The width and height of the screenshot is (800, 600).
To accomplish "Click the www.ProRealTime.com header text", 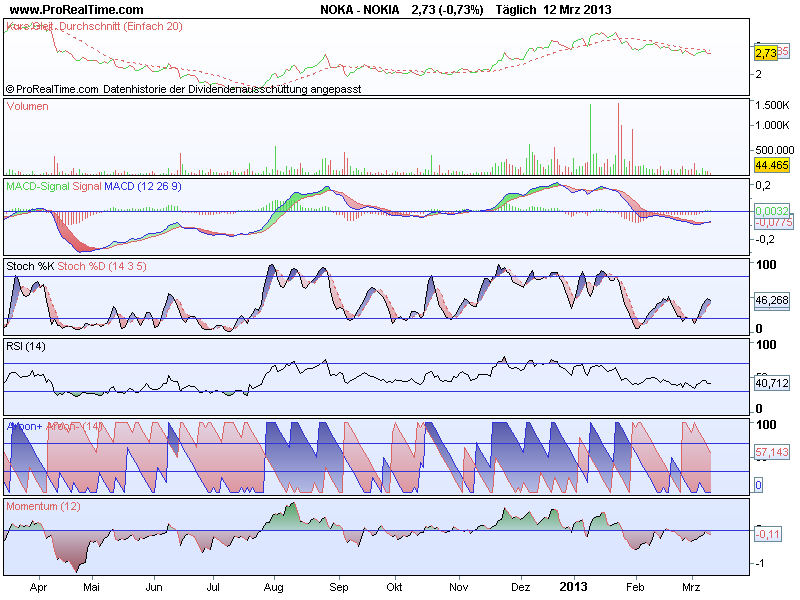I will [x=77, y=10].
